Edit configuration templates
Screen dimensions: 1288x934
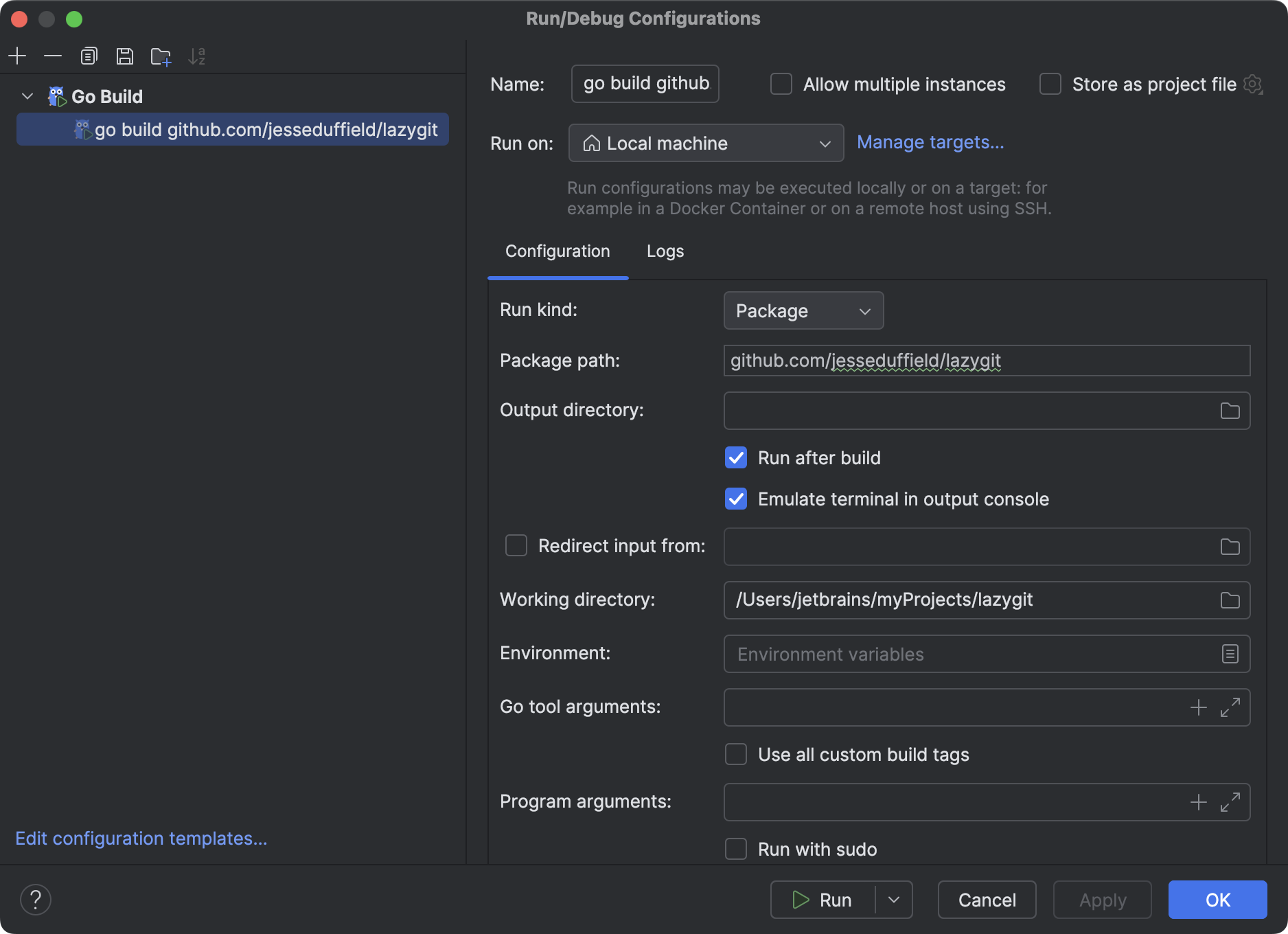tap(141, 838)
